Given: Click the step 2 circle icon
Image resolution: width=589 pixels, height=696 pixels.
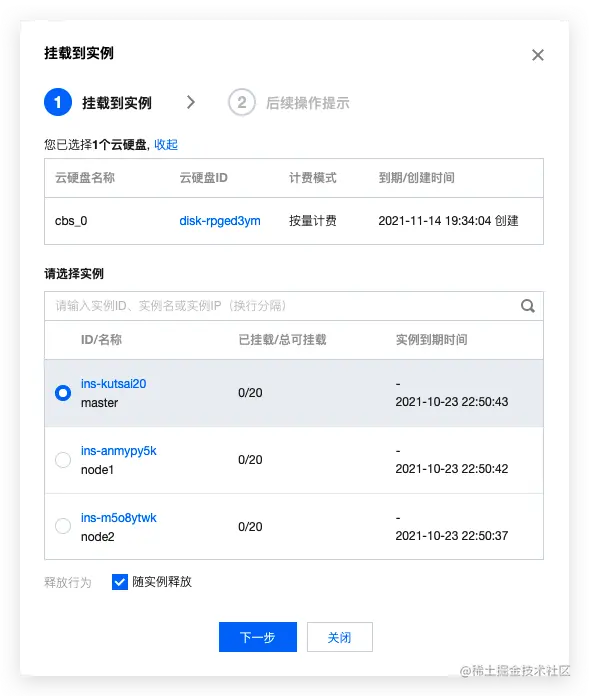Looking at the screenshot, I should [241, 102].
